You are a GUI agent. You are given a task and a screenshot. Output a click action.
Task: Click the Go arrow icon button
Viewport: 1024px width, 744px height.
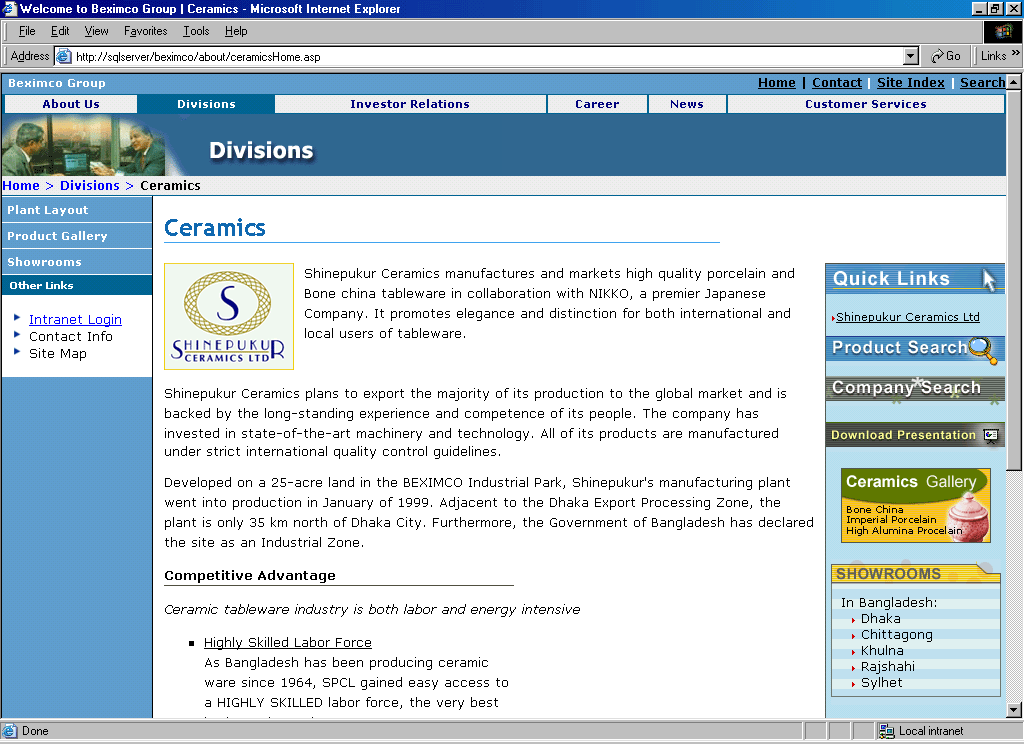click(937, 56)
